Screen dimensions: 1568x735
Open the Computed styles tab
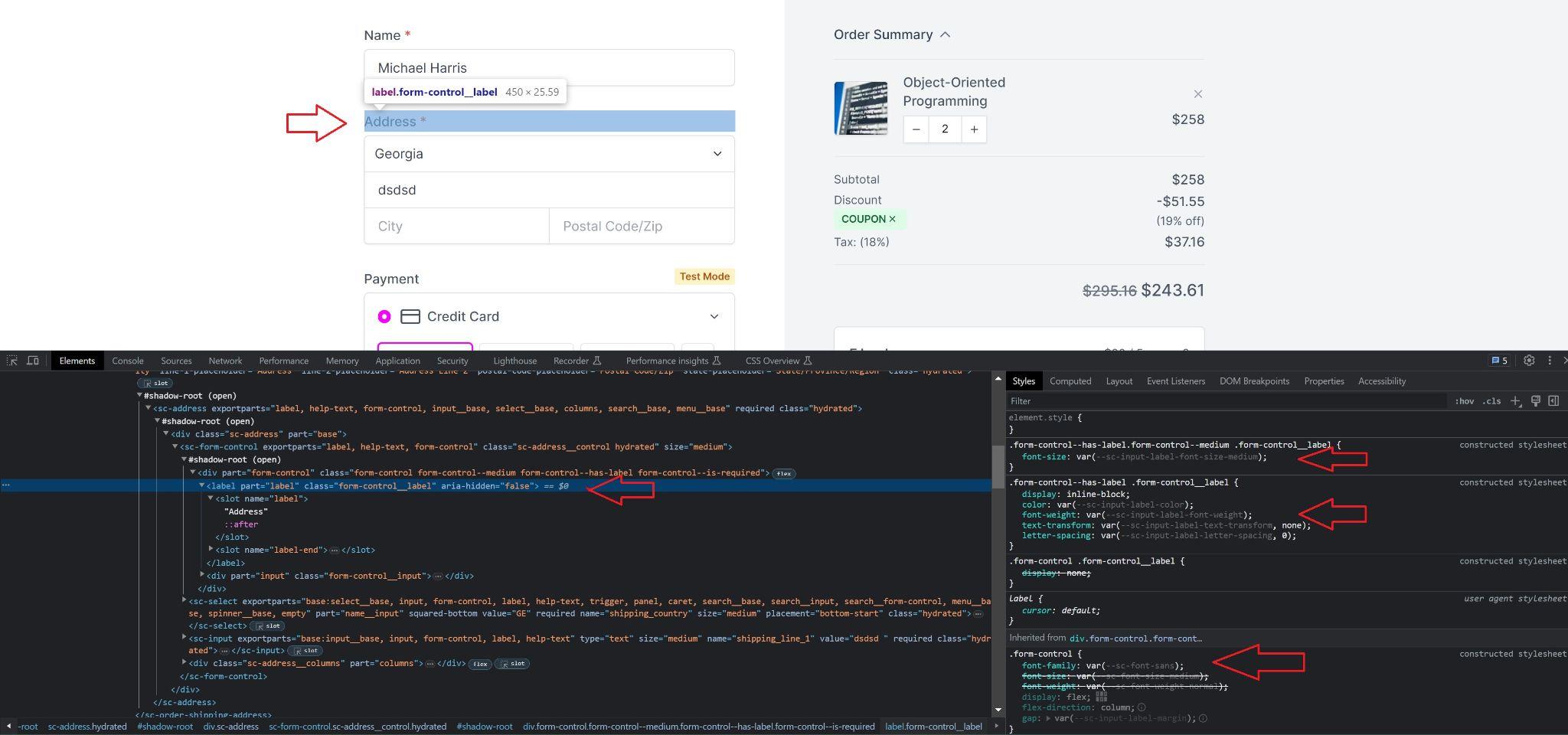click(1070, 381)
